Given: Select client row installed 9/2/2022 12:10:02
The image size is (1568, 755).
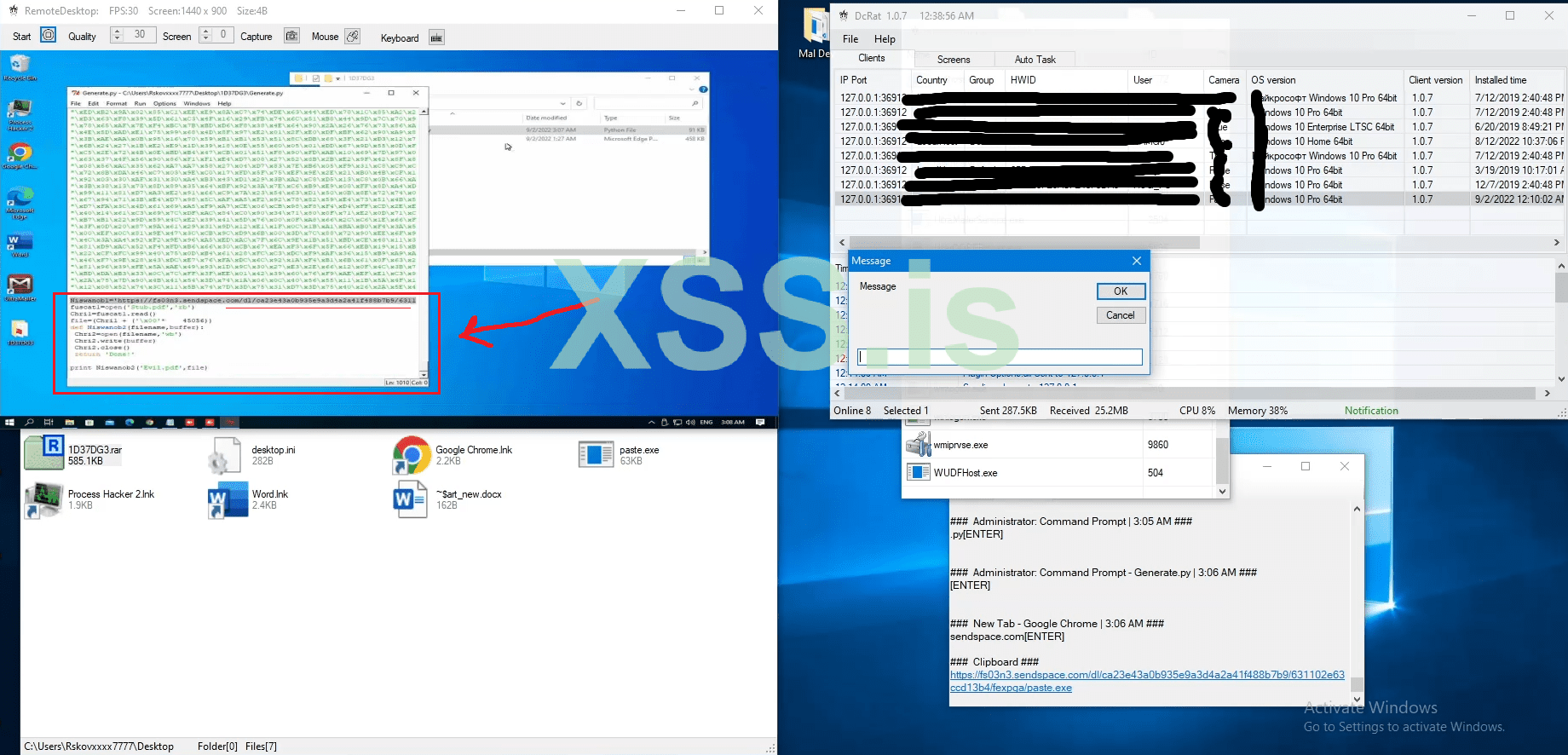Looking at the screenshot, I should (1199, 199).
